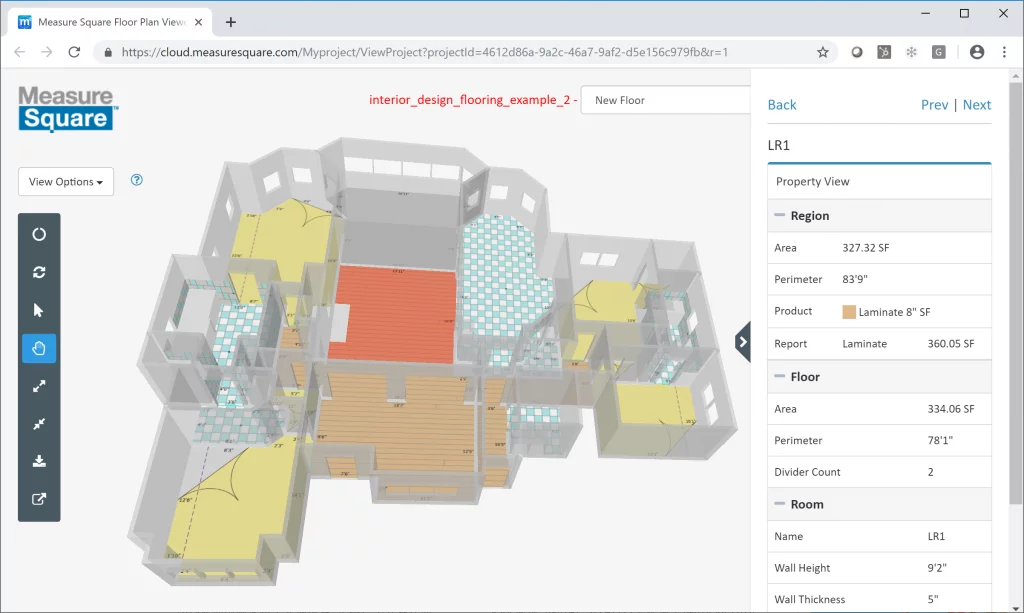Click the refresh arrows tool icon

pyautogui.click(x=39, y=272)
